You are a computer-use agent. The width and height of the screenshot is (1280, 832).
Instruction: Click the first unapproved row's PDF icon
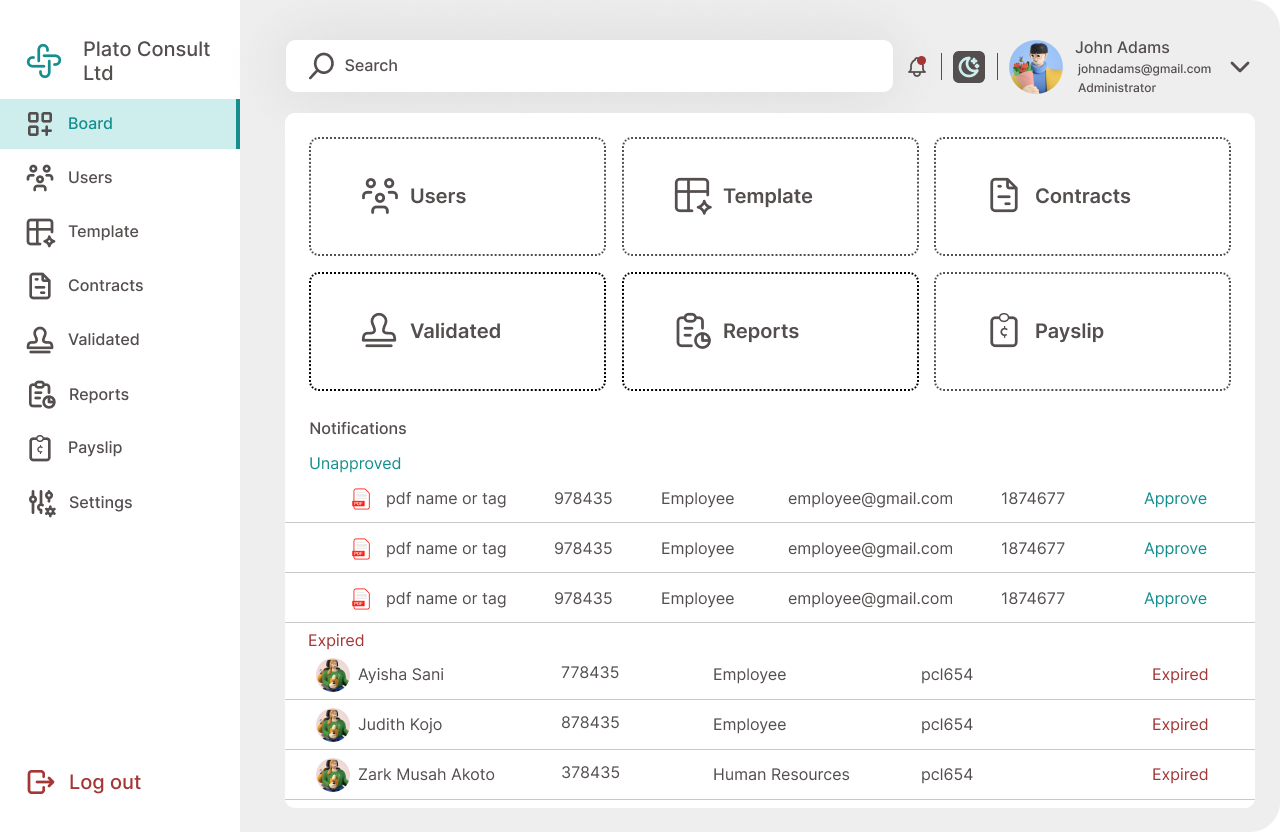[361, 499]
